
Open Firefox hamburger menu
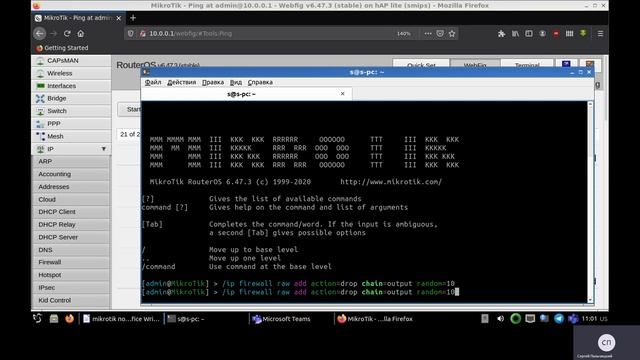(x=600, y=33)
